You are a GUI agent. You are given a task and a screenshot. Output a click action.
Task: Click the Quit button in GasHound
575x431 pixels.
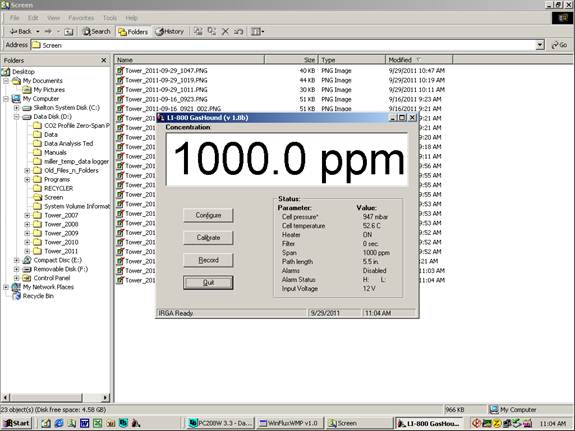(208, 283)
